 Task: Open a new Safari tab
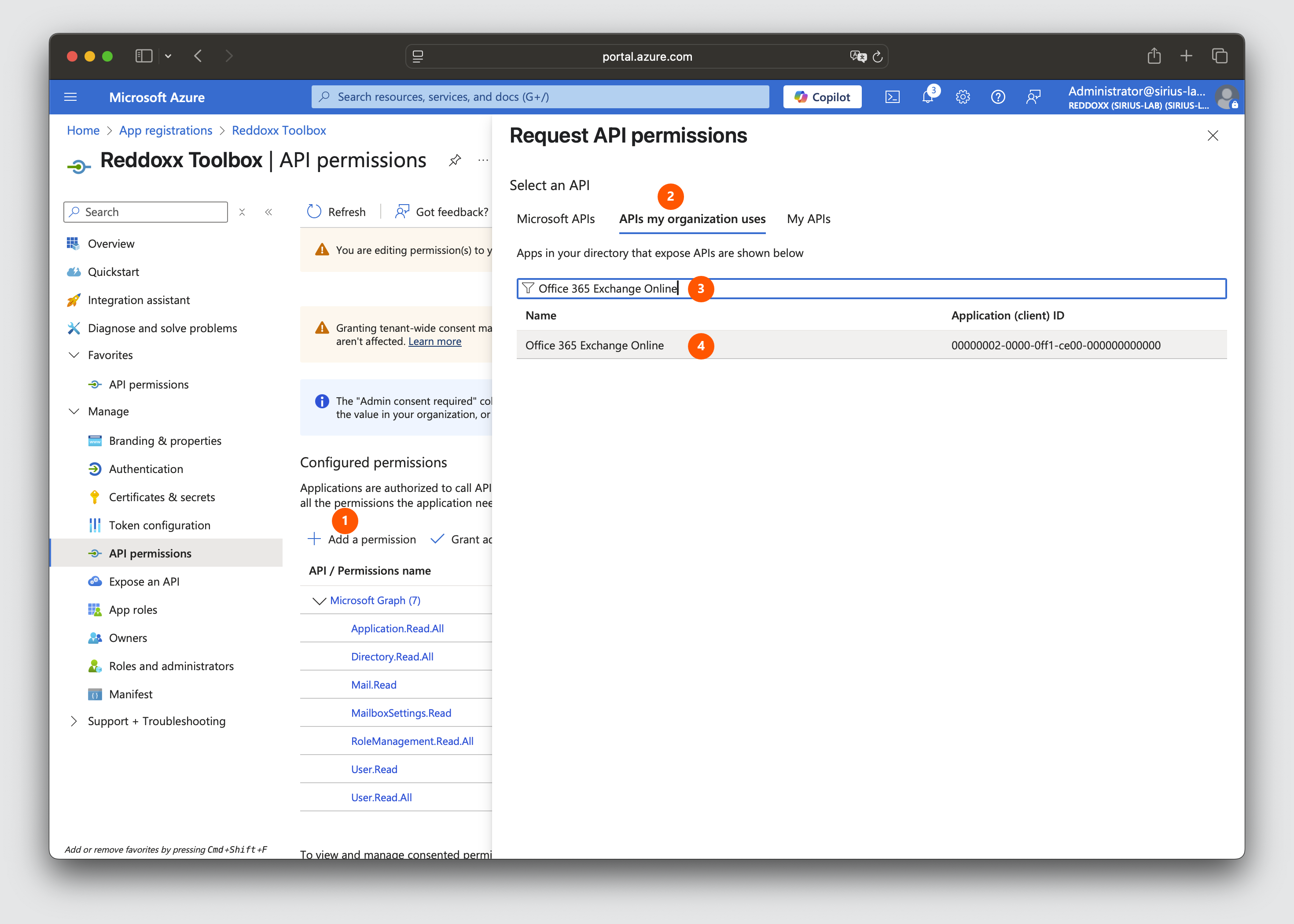click(1187, 56)
